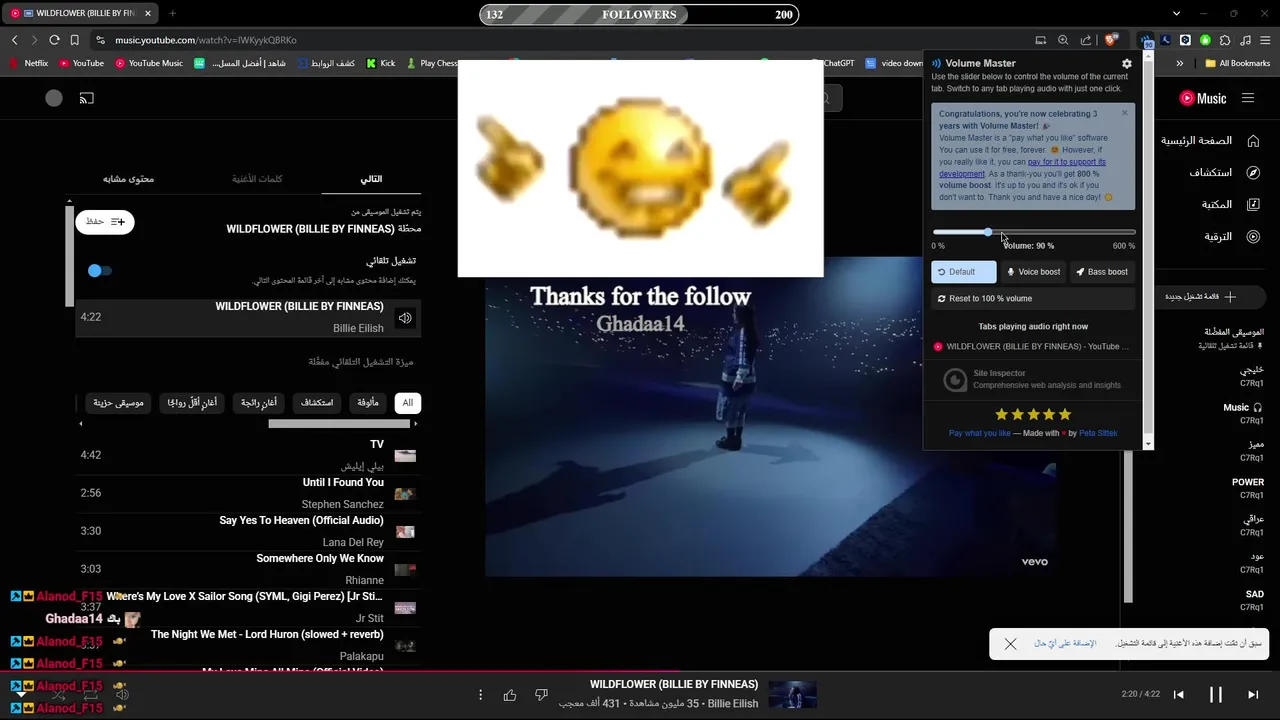Open new browser tab
1280x720 pixels.
click(172, 13)
